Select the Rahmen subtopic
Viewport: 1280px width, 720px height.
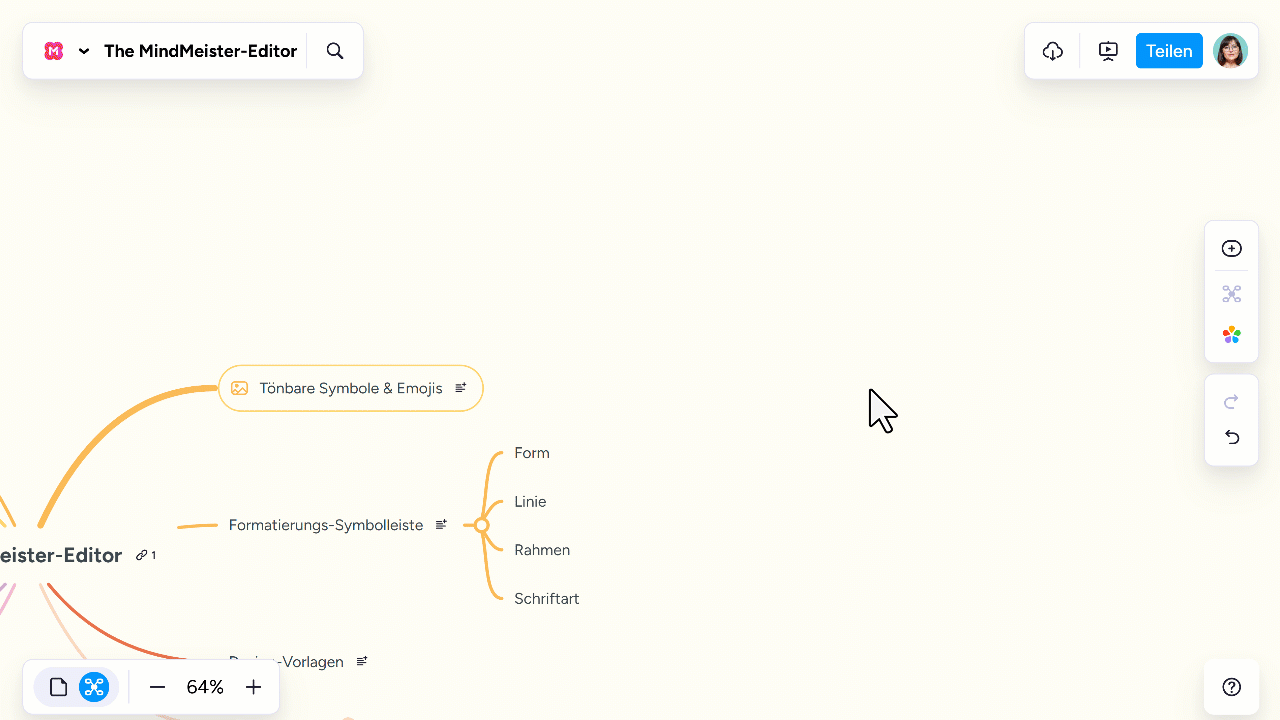point(542,550)
